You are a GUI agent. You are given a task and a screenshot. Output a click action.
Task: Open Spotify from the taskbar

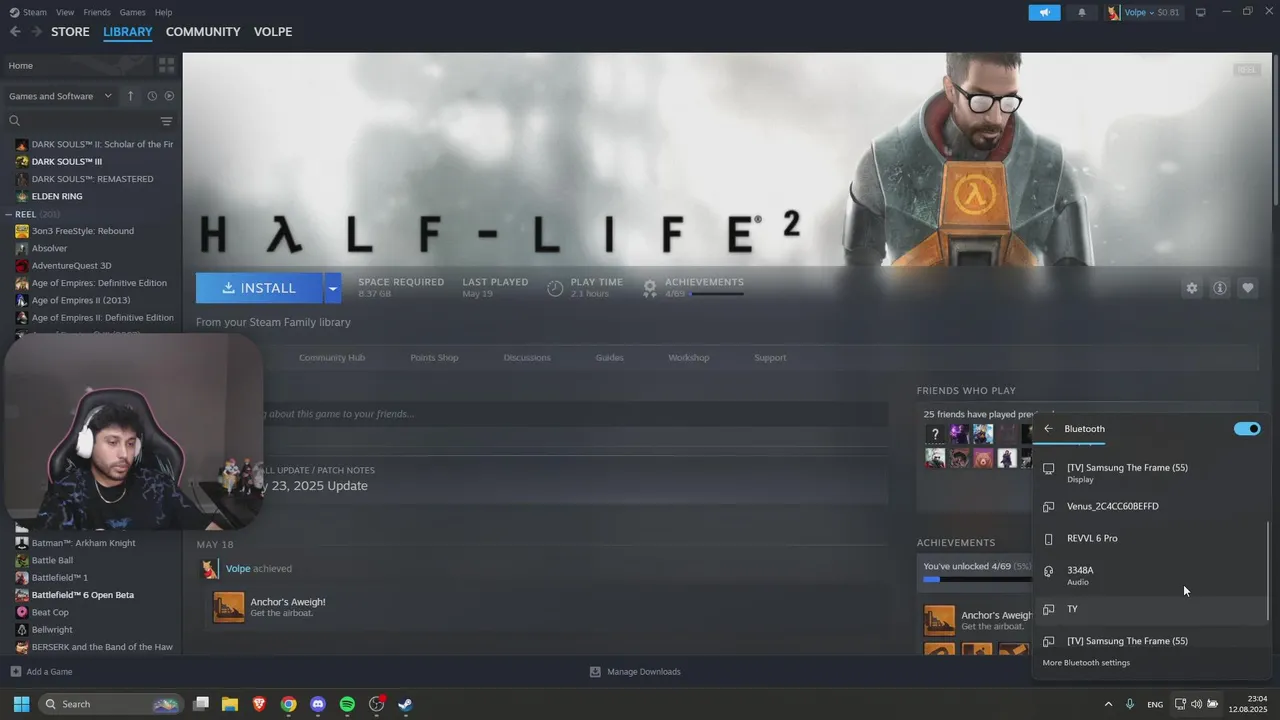click(347, 704)
